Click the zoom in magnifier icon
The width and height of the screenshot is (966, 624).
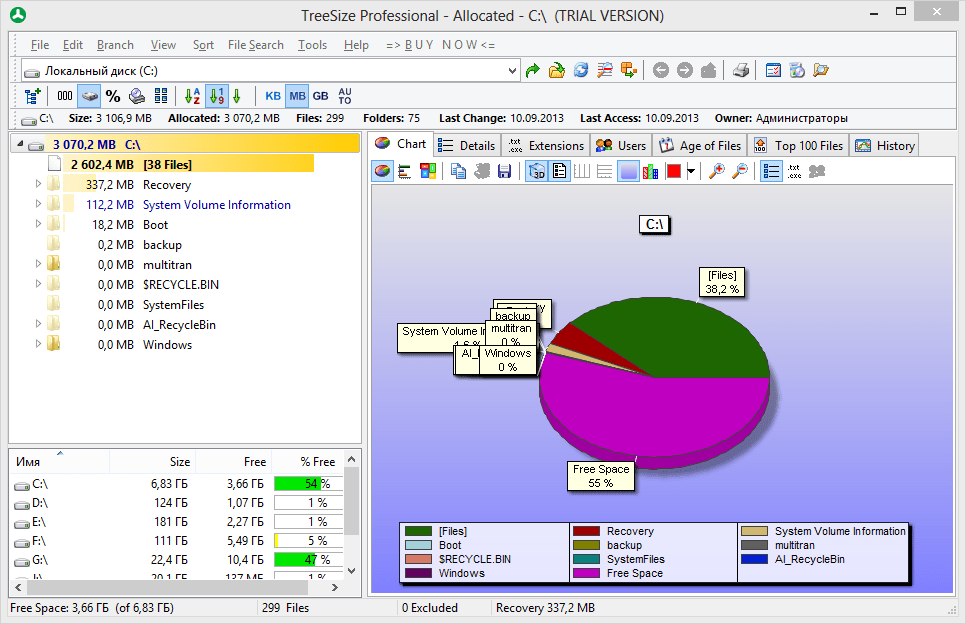716,171
